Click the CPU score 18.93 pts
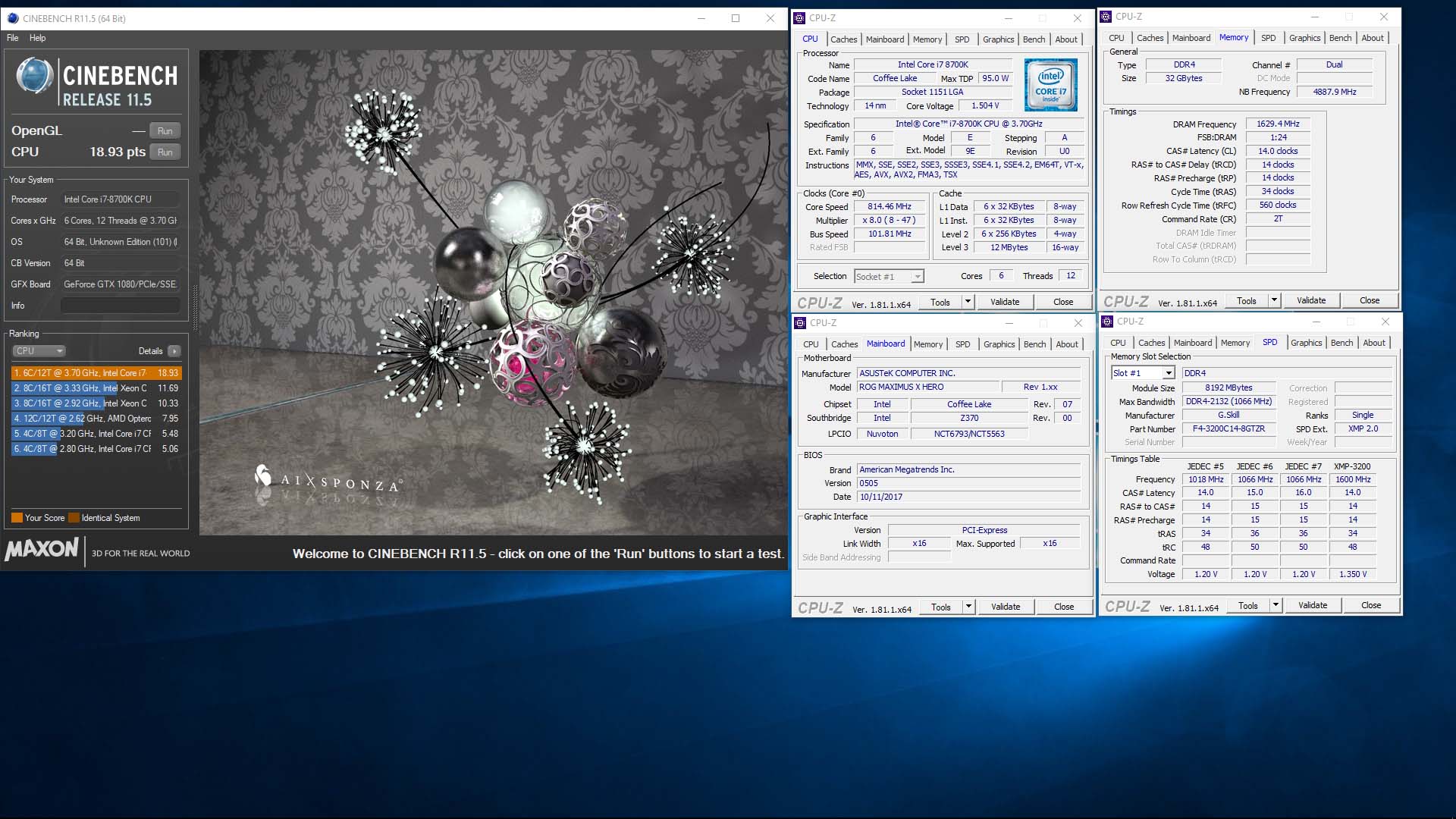The image size is (1456, 819). (118, 152)
